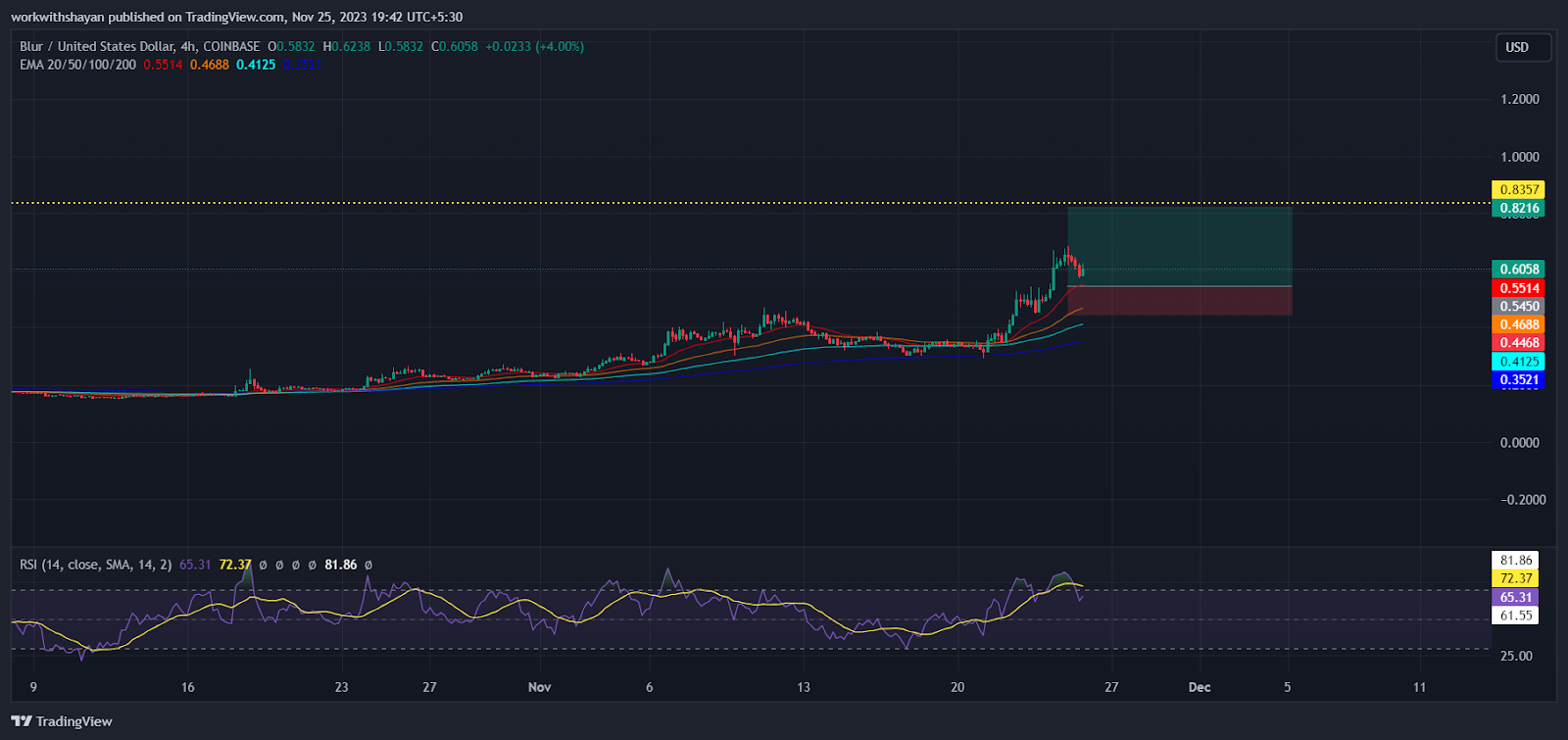Click the gray 0.5450 entry price label
Image resolution: width=1568 pixels, height=740 pixels.
(x=1517, y=306)
